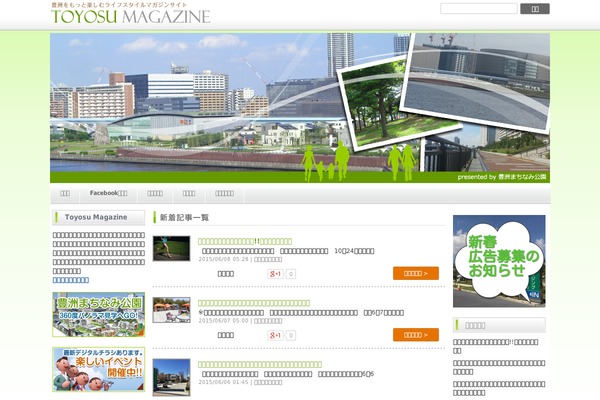The image size is (600, 400).
Task: Click the 新着記事一覧 section heading
Action: pyautogui.click(x=184, y=218)
